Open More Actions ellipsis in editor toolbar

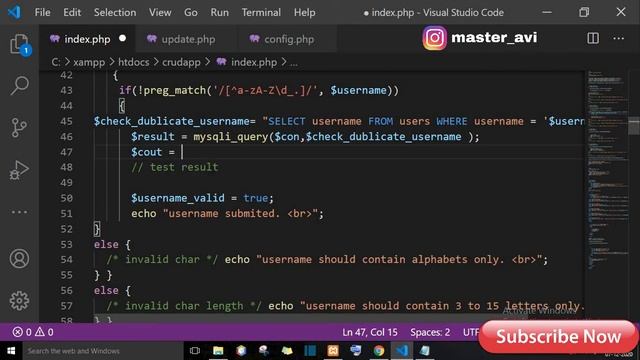618,38
